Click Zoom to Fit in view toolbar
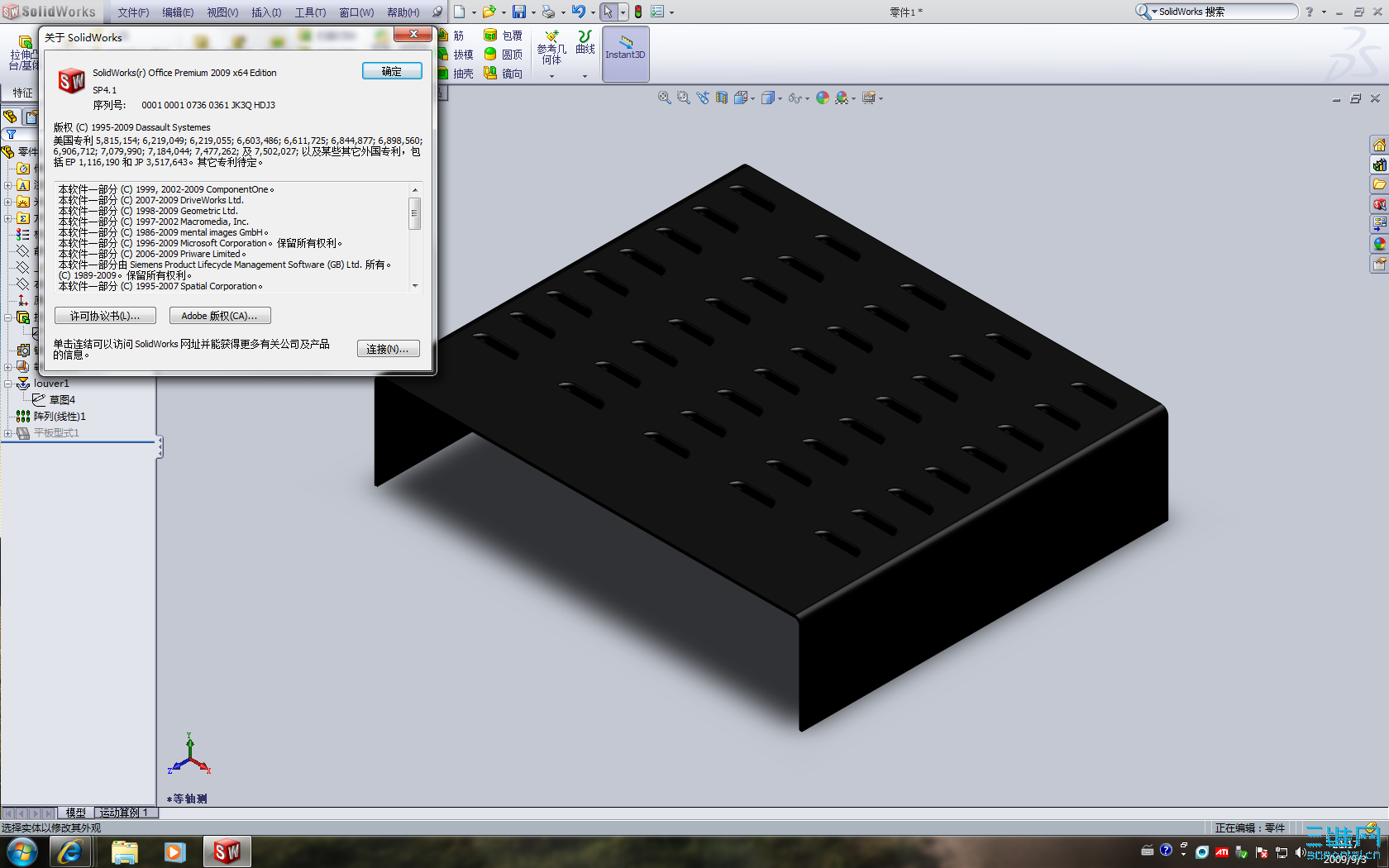Viewport: 1389px width, 868px height. tap(664, 98)
